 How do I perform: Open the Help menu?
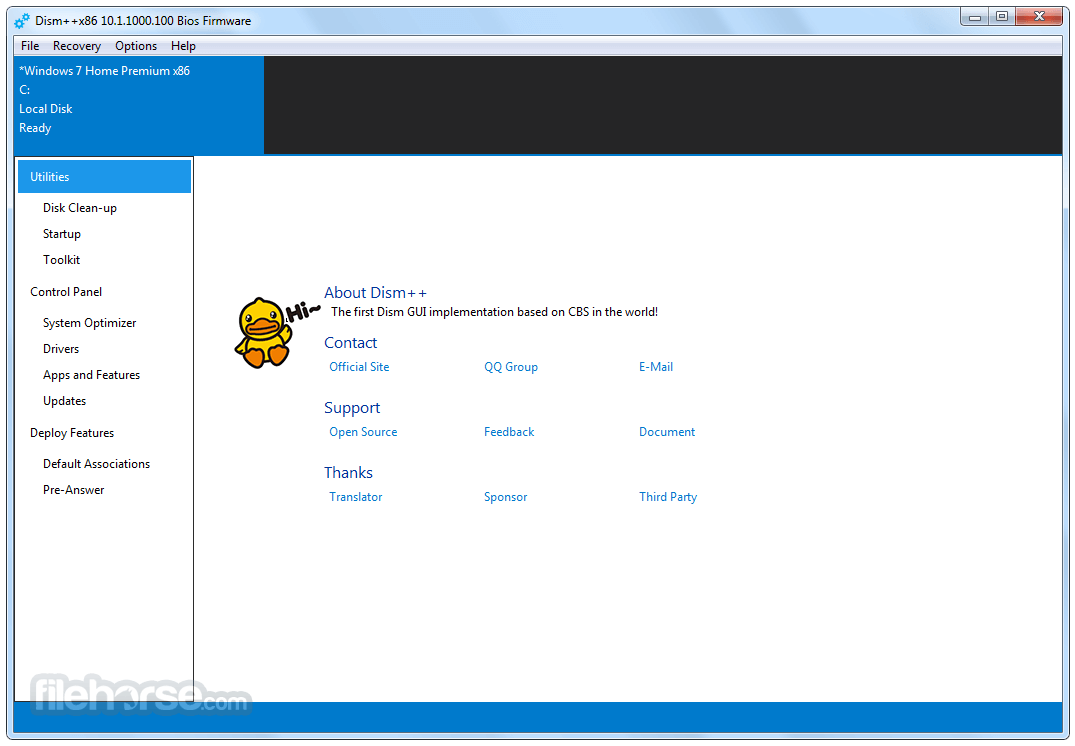coord(183,46)
